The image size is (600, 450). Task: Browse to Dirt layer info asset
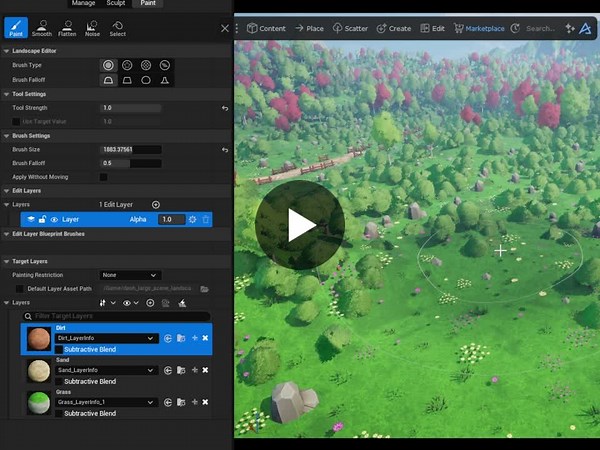181,338
